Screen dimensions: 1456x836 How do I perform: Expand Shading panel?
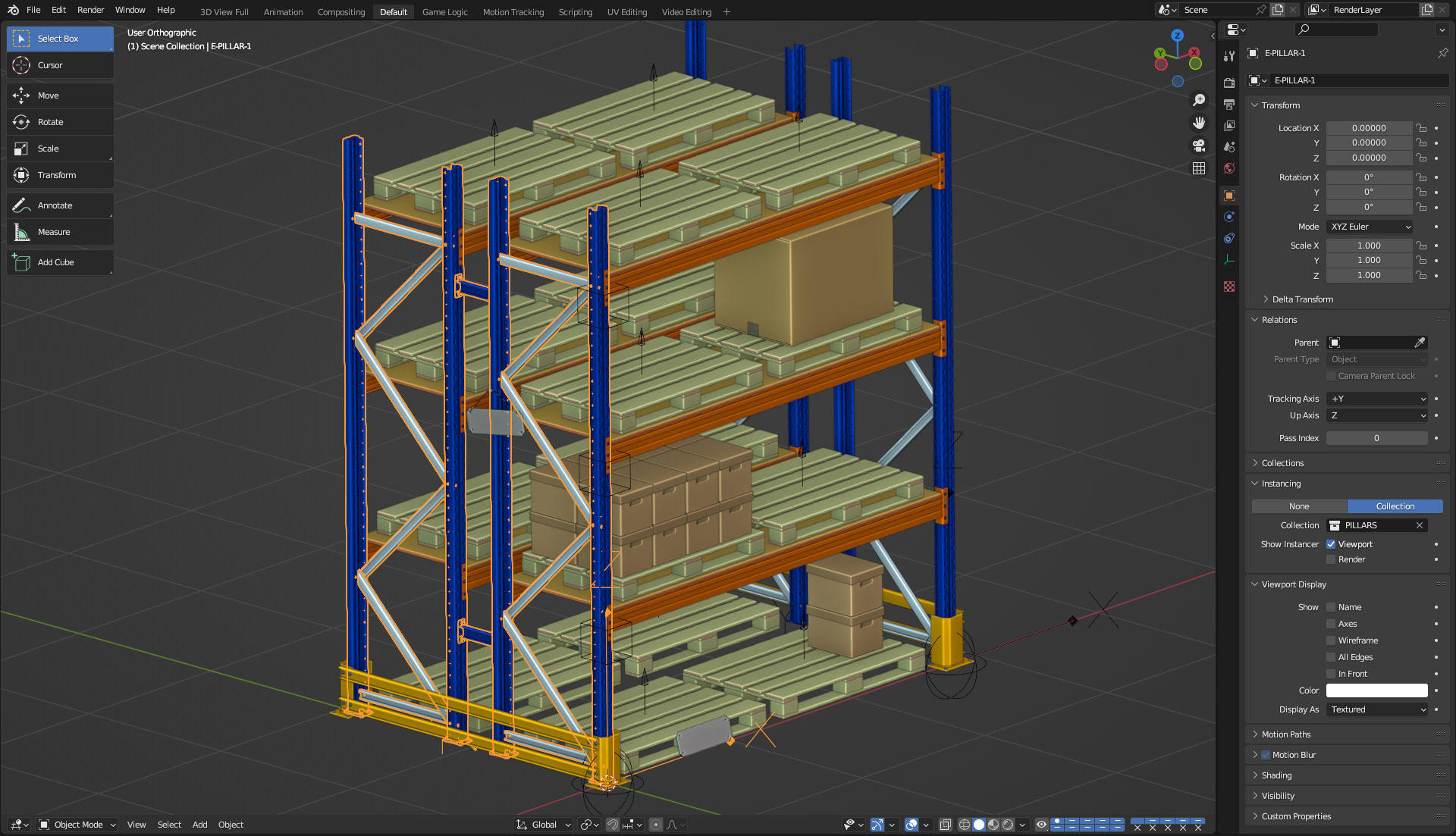(1276, 775)
